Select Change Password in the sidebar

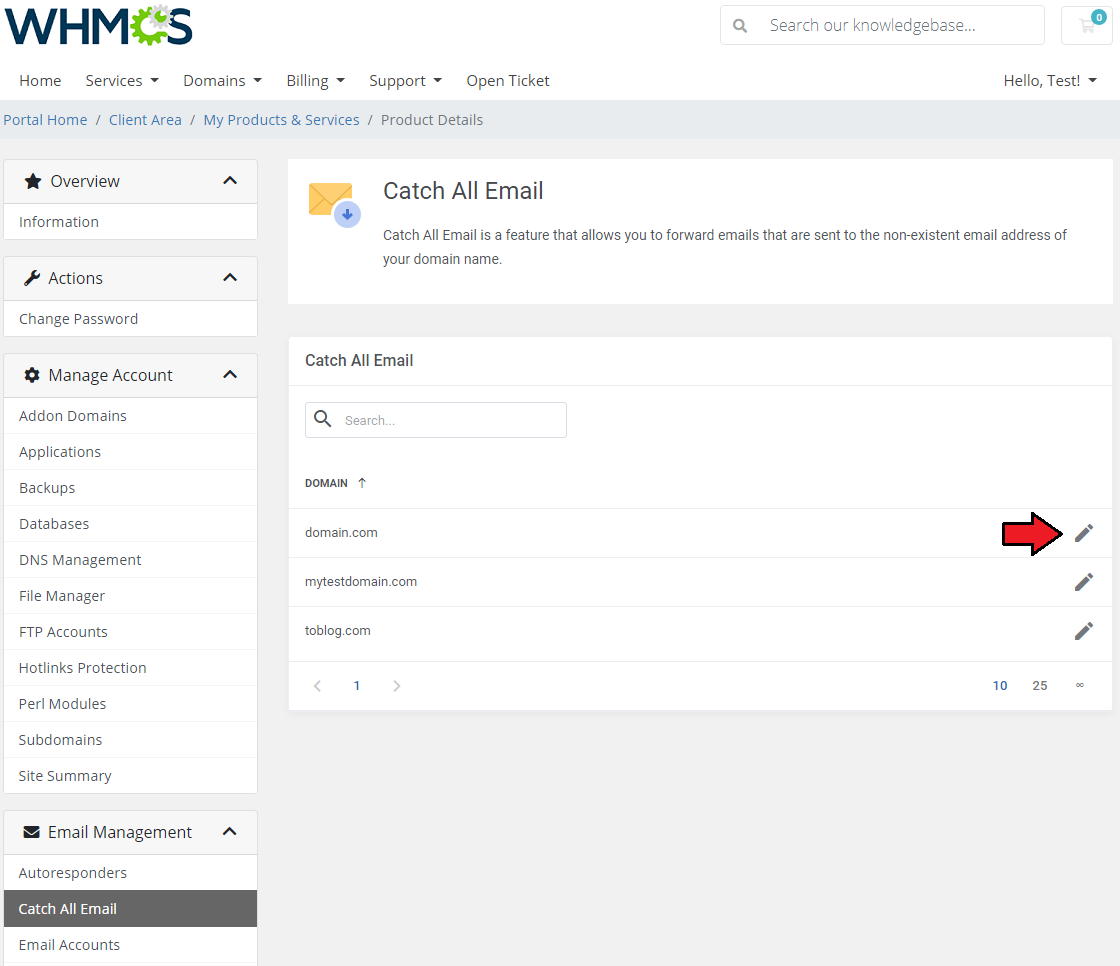[x=131, y=319]
